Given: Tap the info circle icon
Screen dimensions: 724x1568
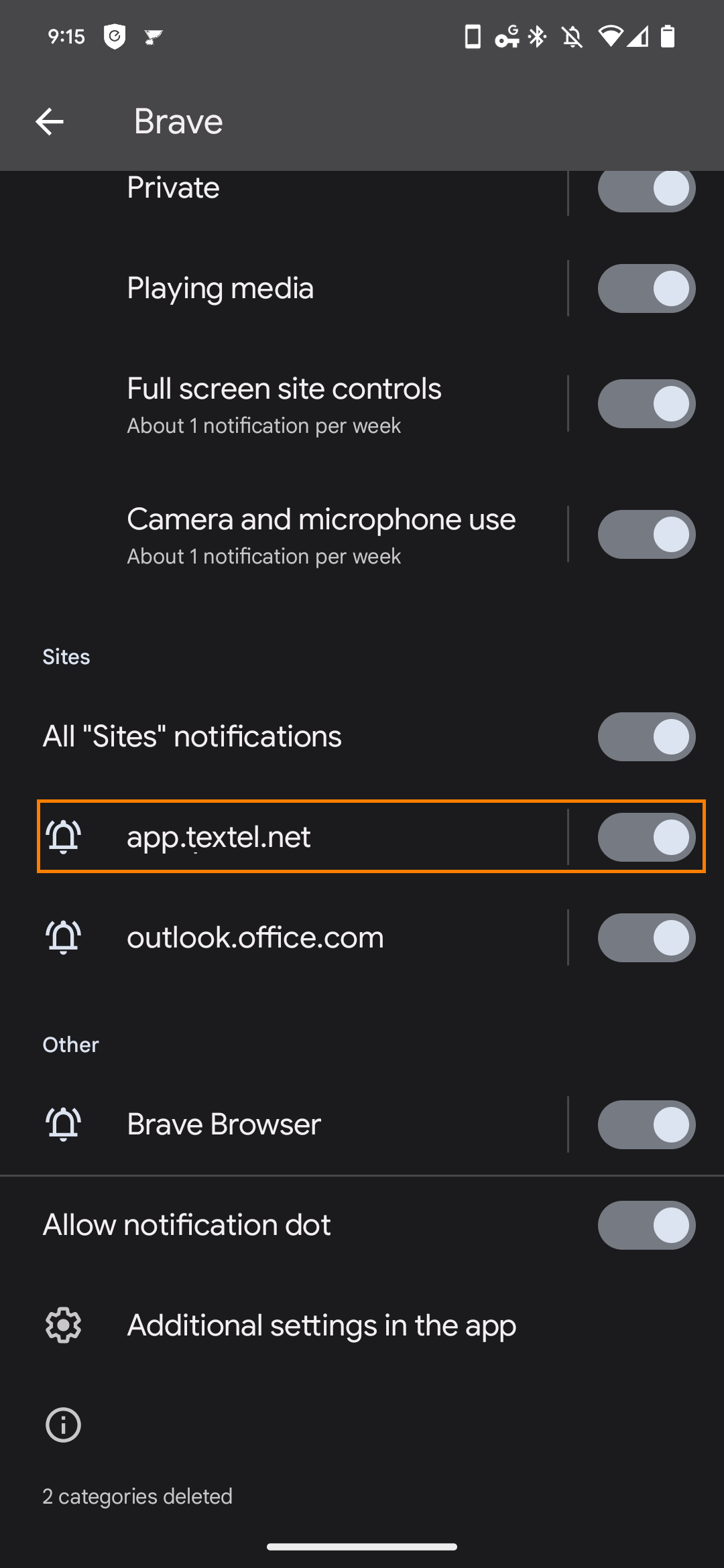Looking at the screenshot, I should pyautogui.click(x=64, y=1425).
